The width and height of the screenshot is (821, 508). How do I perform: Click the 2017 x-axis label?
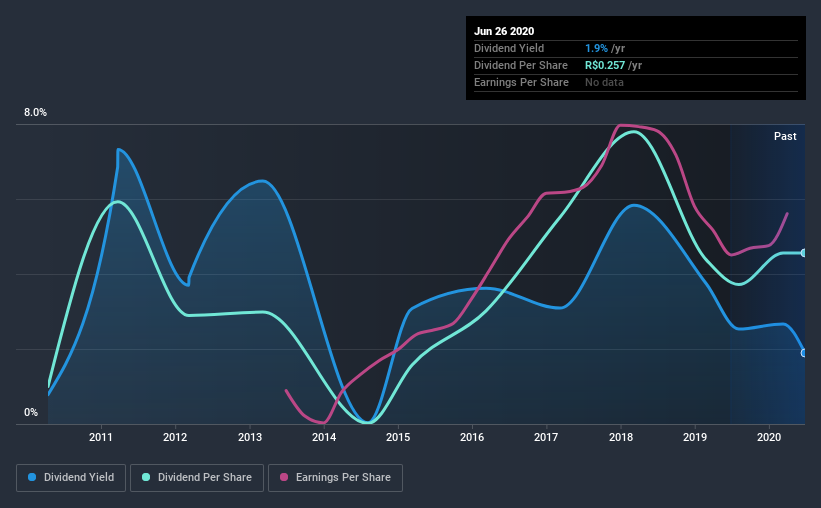[x=546, y=437]
